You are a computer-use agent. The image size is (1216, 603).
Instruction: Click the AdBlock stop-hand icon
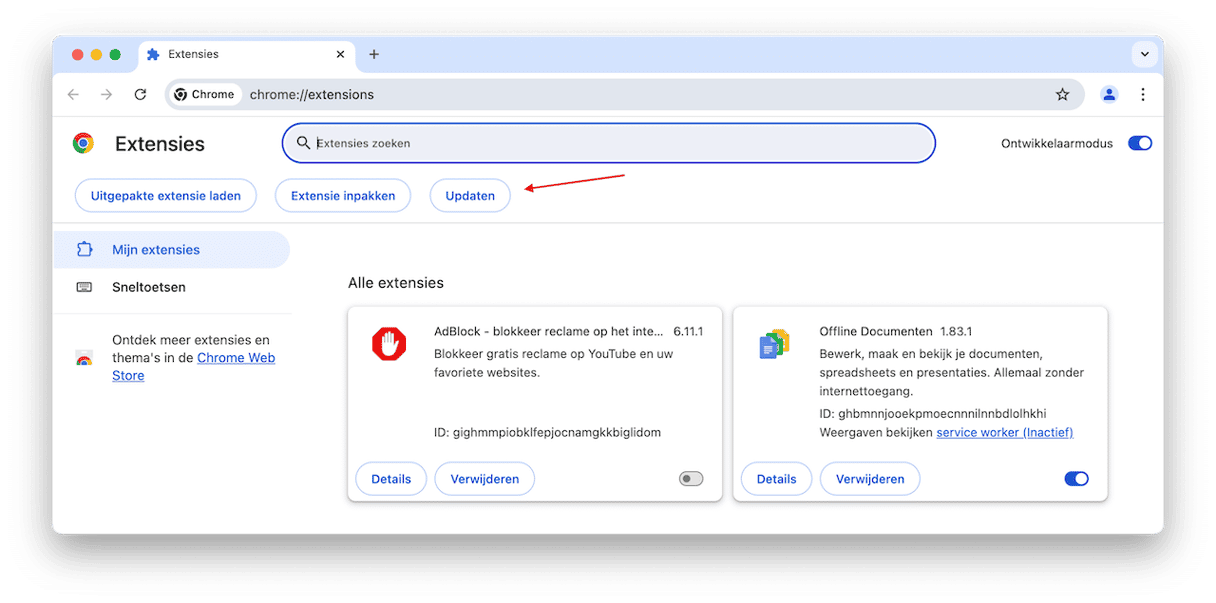pos(389,345)
